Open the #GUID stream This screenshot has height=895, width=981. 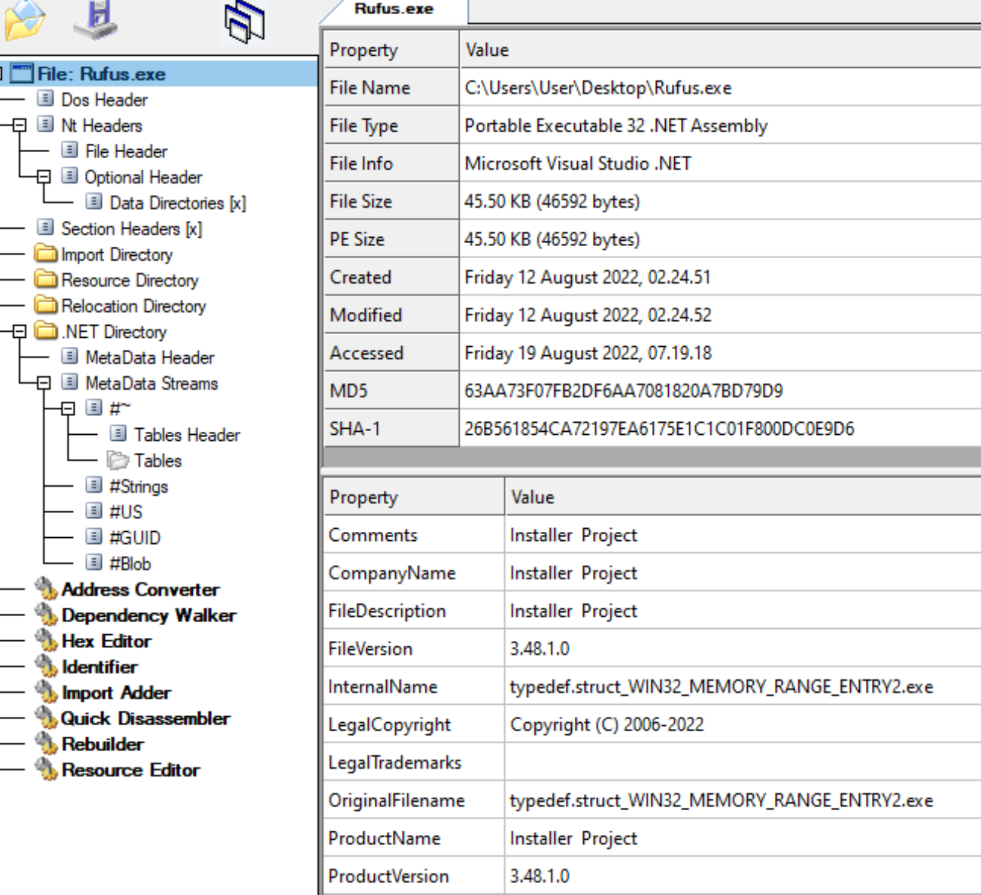pos(135,537)
